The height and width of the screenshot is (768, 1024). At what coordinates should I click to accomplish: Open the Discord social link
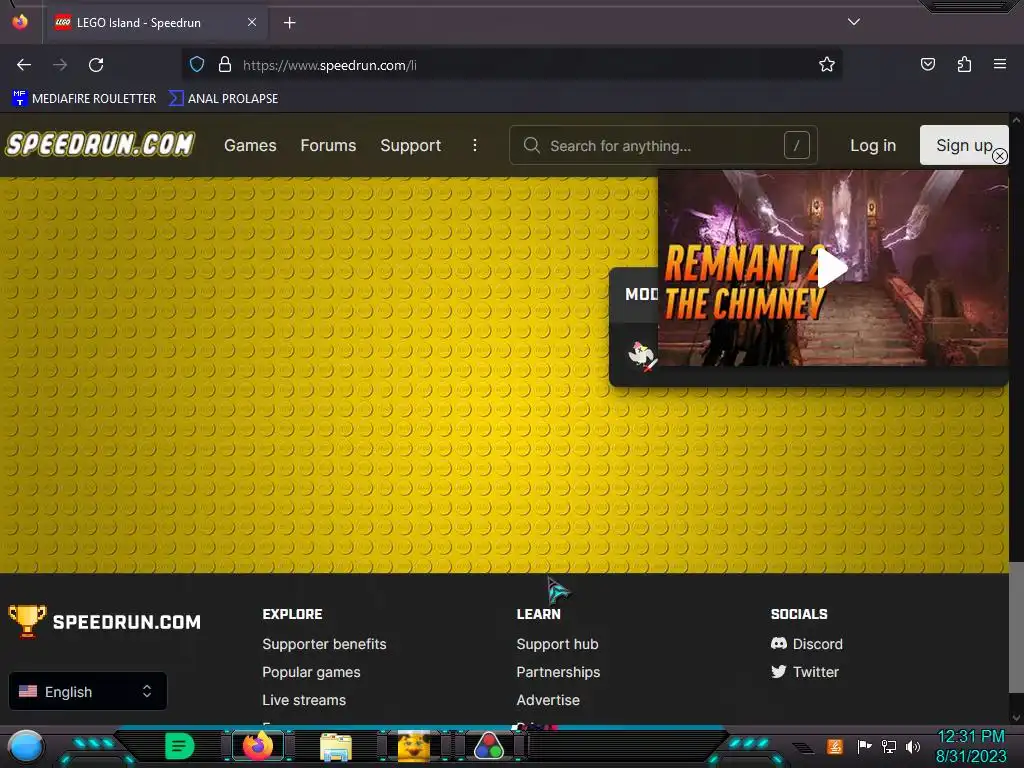807,644
